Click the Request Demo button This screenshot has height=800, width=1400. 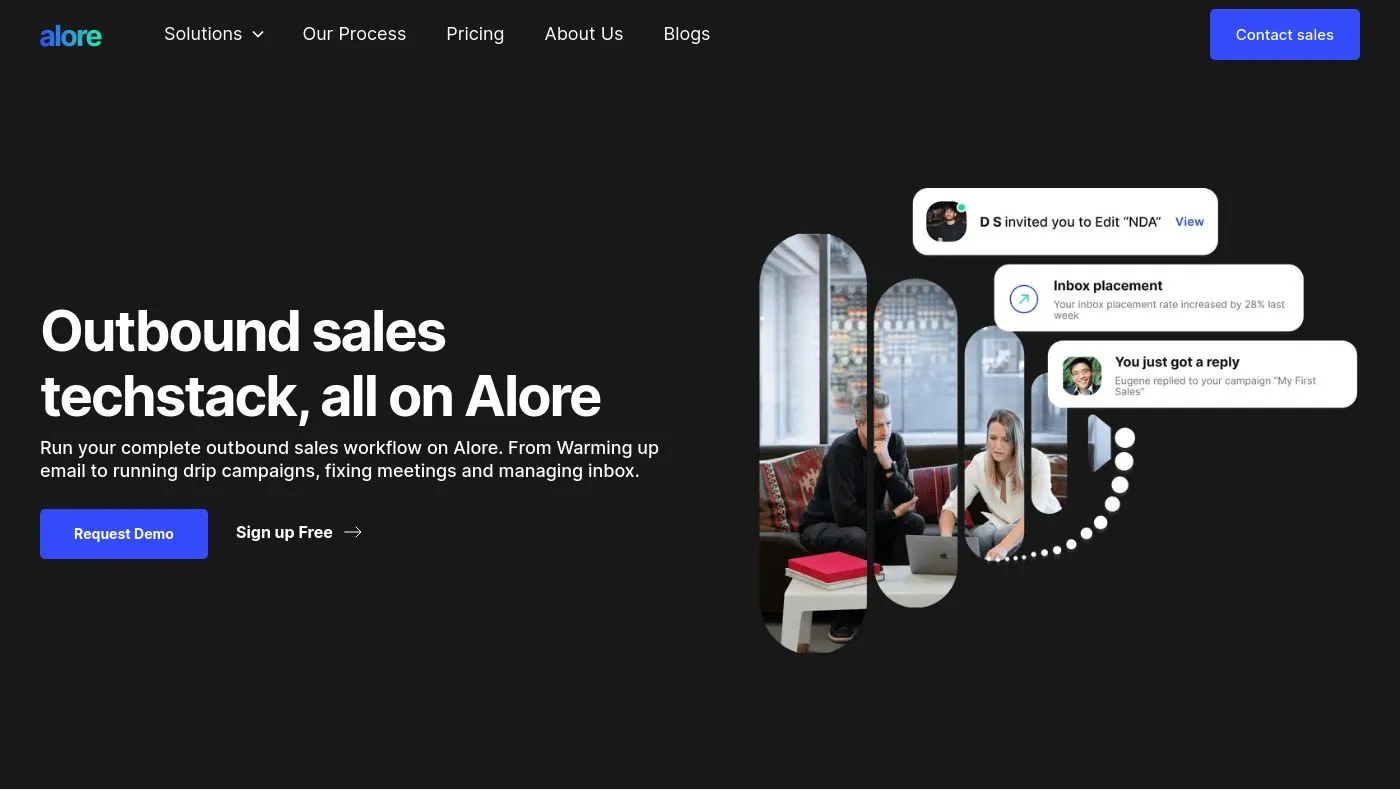[x=124, y=534]
